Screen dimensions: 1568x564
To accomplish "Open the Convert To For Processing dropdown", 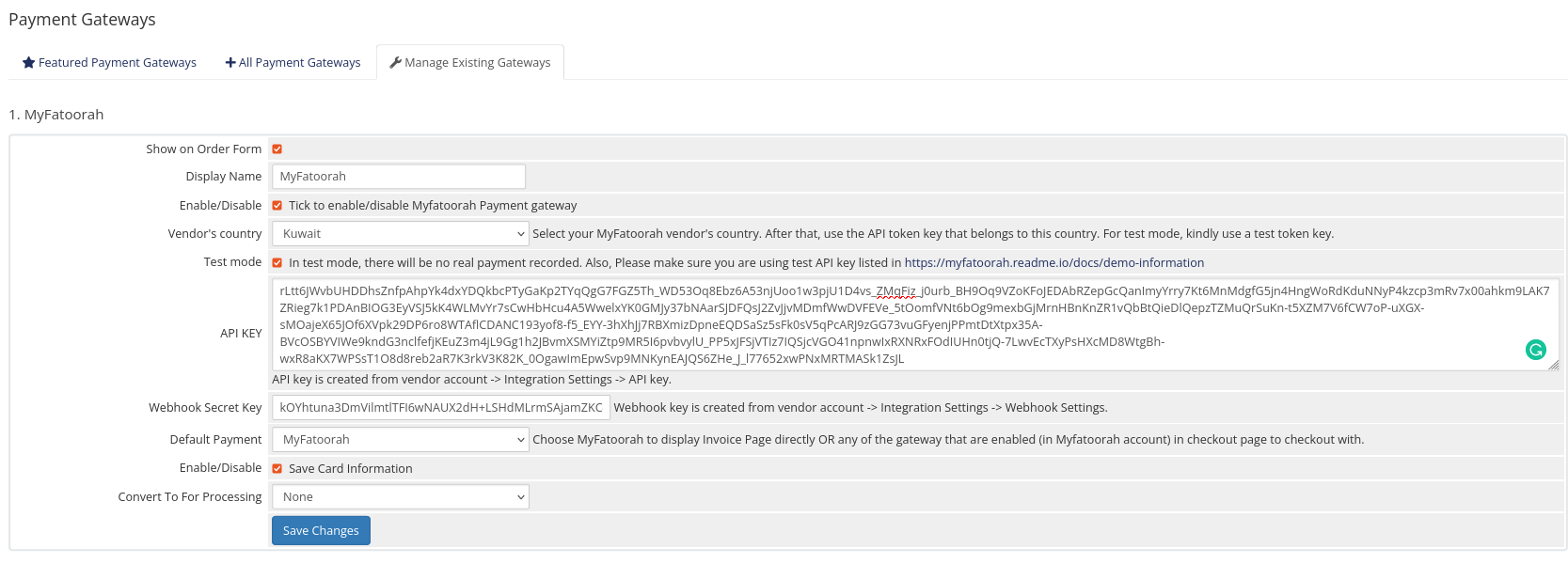I will coord(401,496).
